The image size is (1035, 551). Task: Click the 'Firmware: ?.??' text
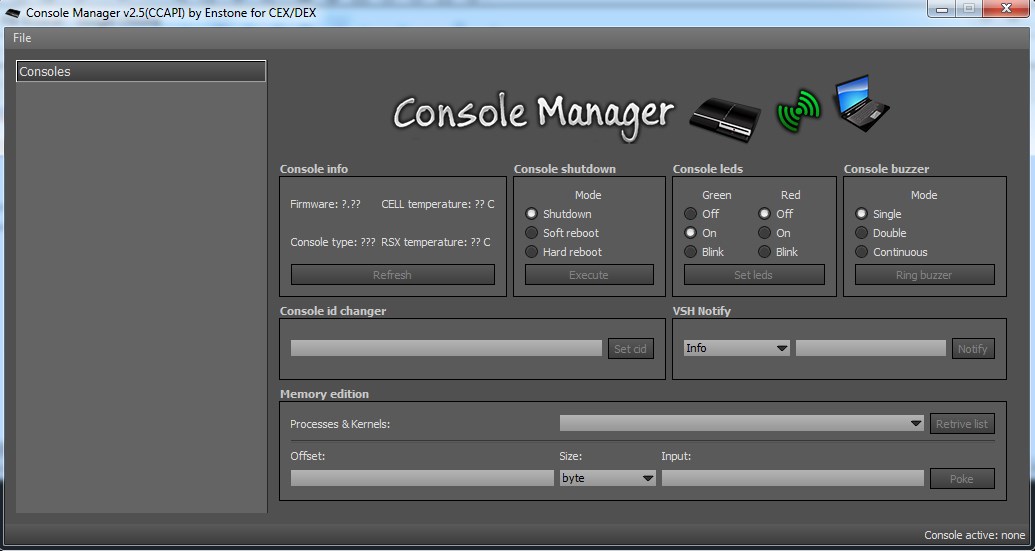(x=325, y=205)
